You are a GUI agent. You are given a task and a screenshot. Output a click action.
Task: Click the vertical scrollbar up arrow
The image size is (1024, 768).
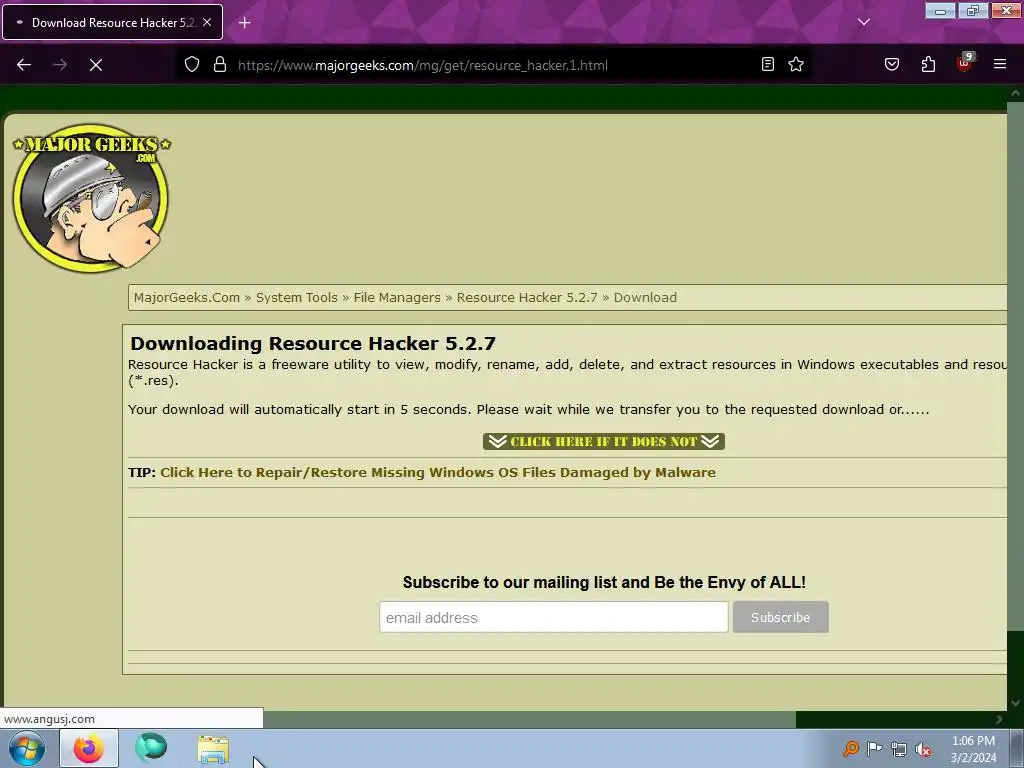point(1015,93)
